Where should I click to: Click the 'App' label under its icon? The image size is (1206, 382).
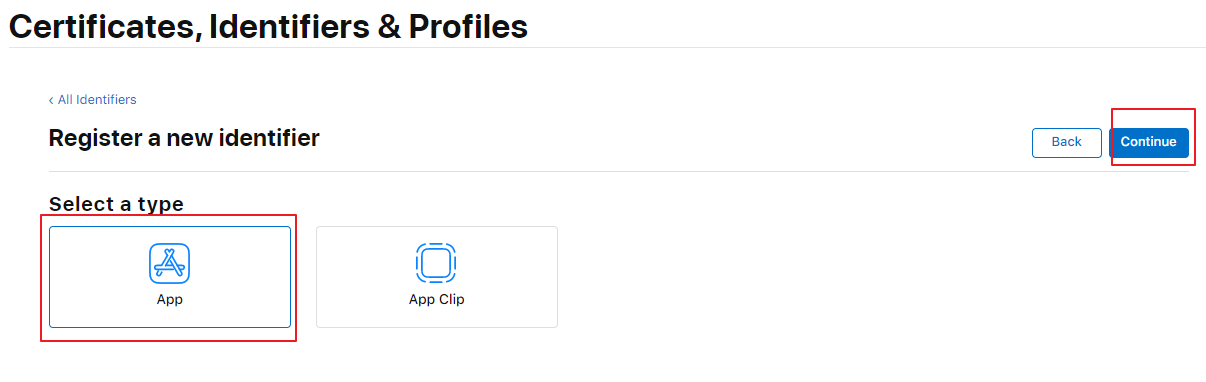tap(170, 299)
